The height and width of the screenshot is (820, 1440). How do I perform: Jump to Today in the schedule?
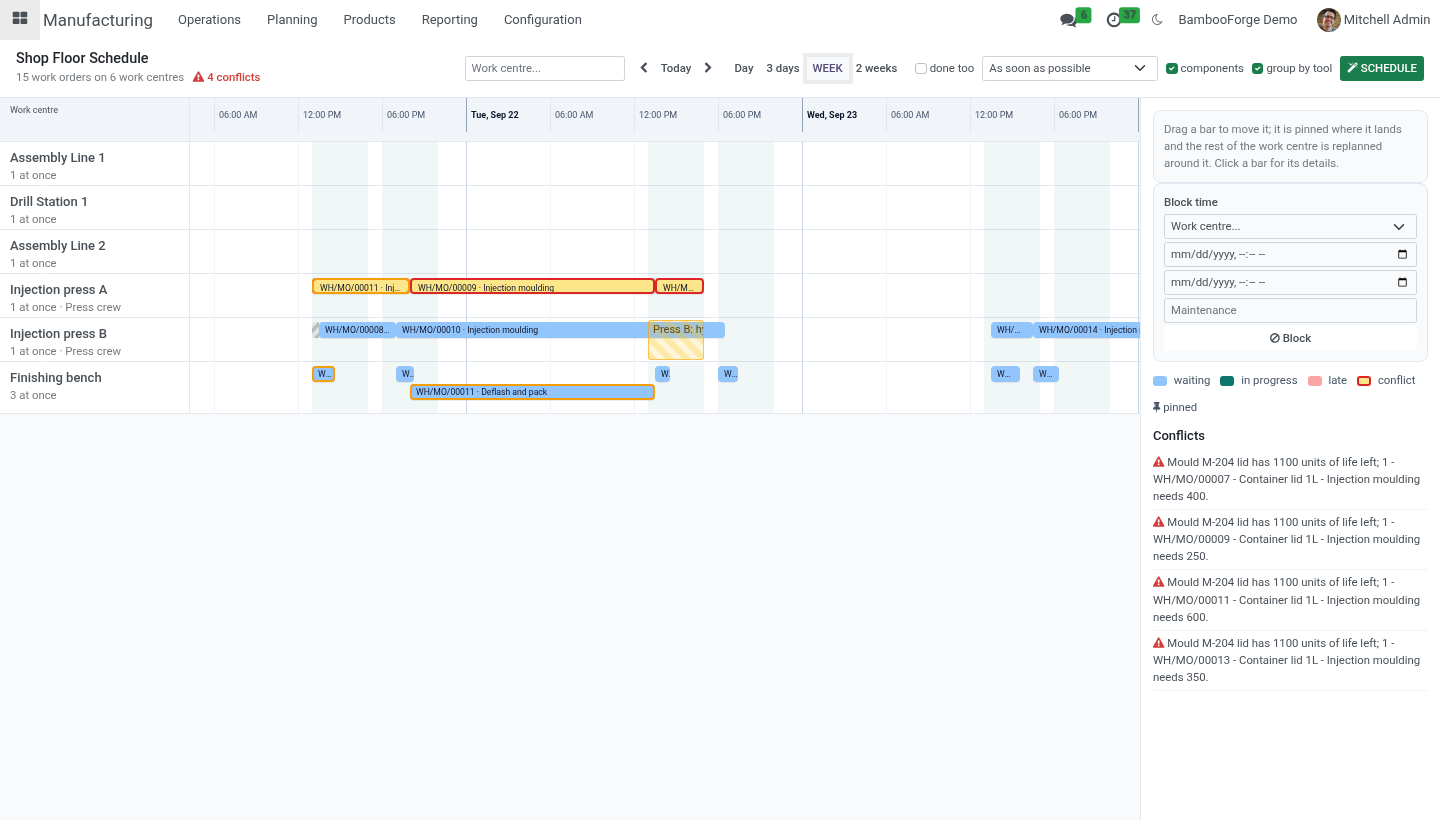676,68
